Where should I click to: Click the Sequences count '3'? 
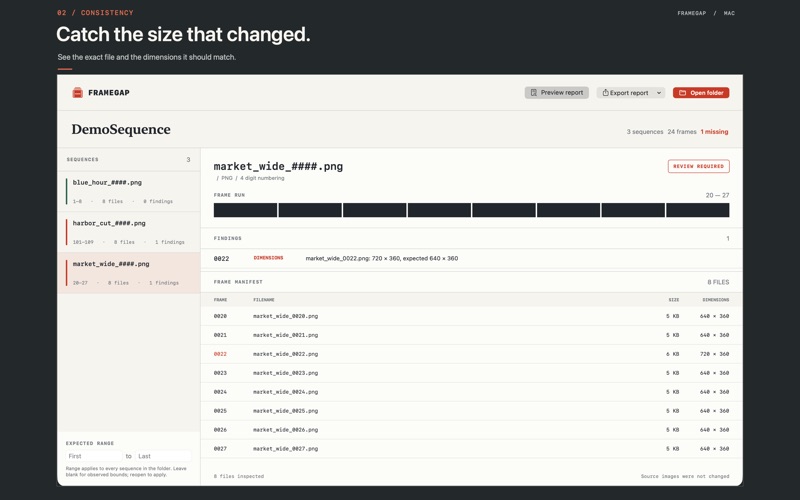pyautogui.click(x=188, y=160)
